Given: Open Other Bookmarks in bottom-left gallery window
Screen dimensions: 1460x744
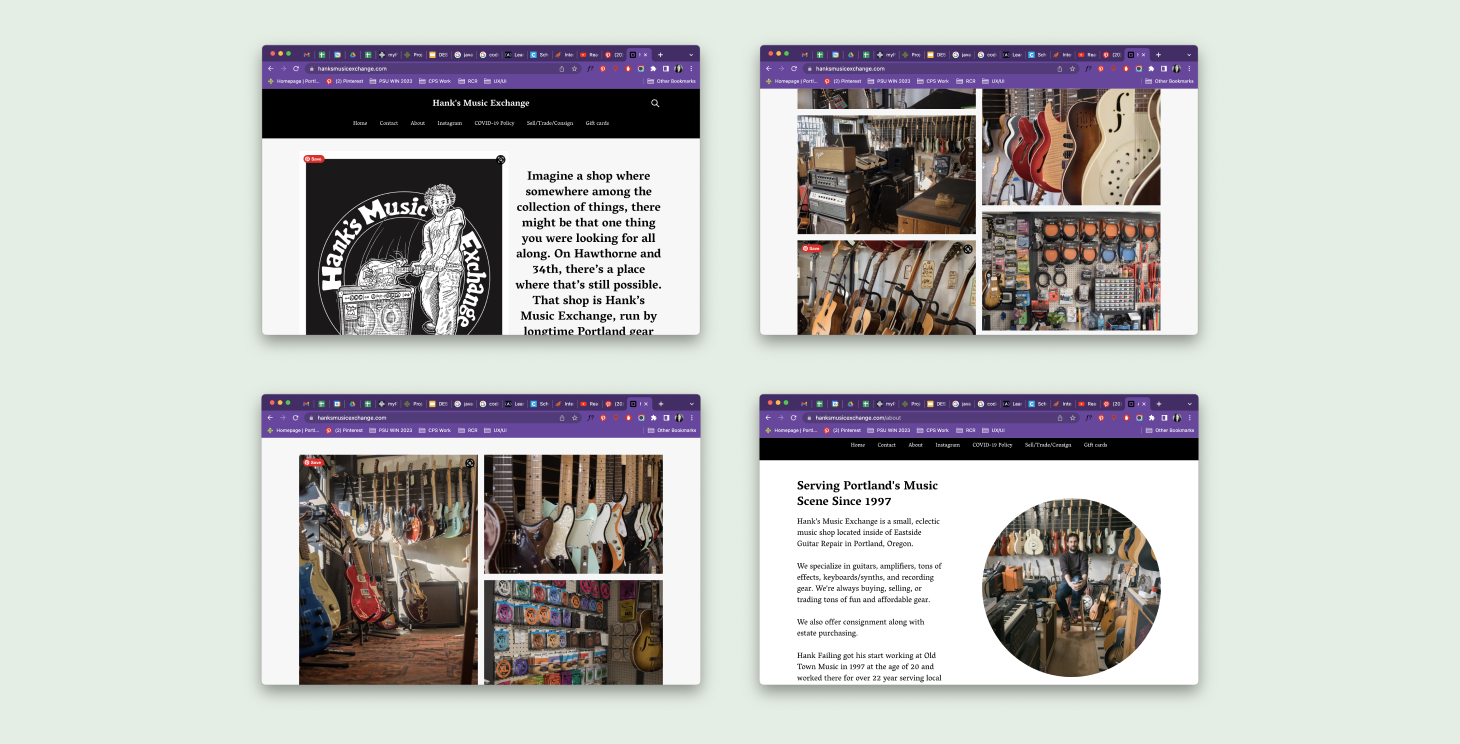Looking at the screenshot, I should [x=671, y=430].
